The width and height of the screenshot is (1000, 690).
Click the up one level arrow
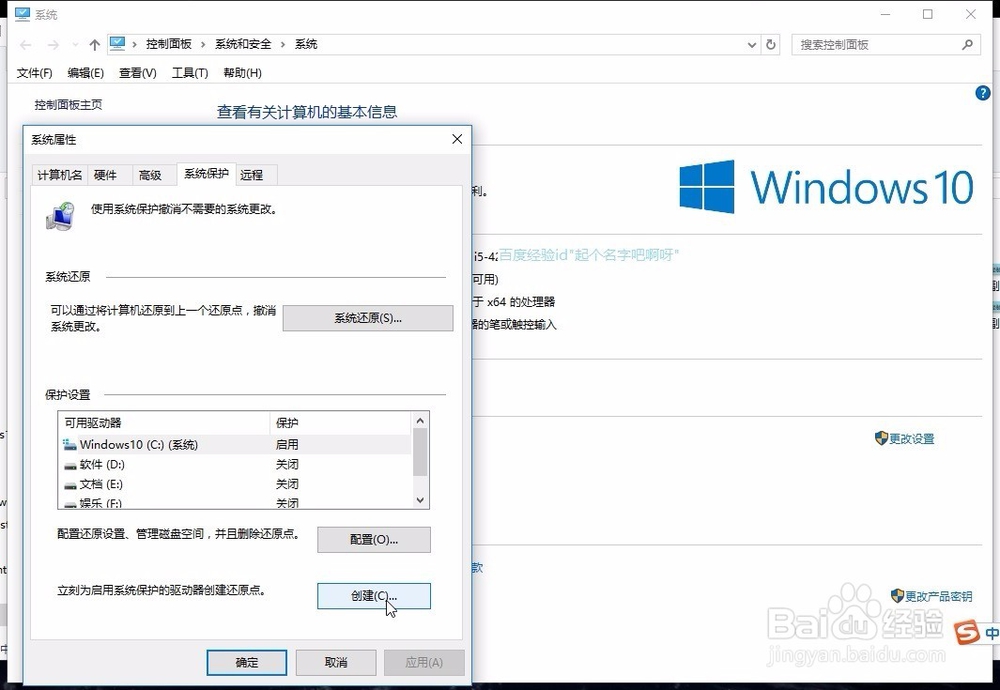click(94, 44)
